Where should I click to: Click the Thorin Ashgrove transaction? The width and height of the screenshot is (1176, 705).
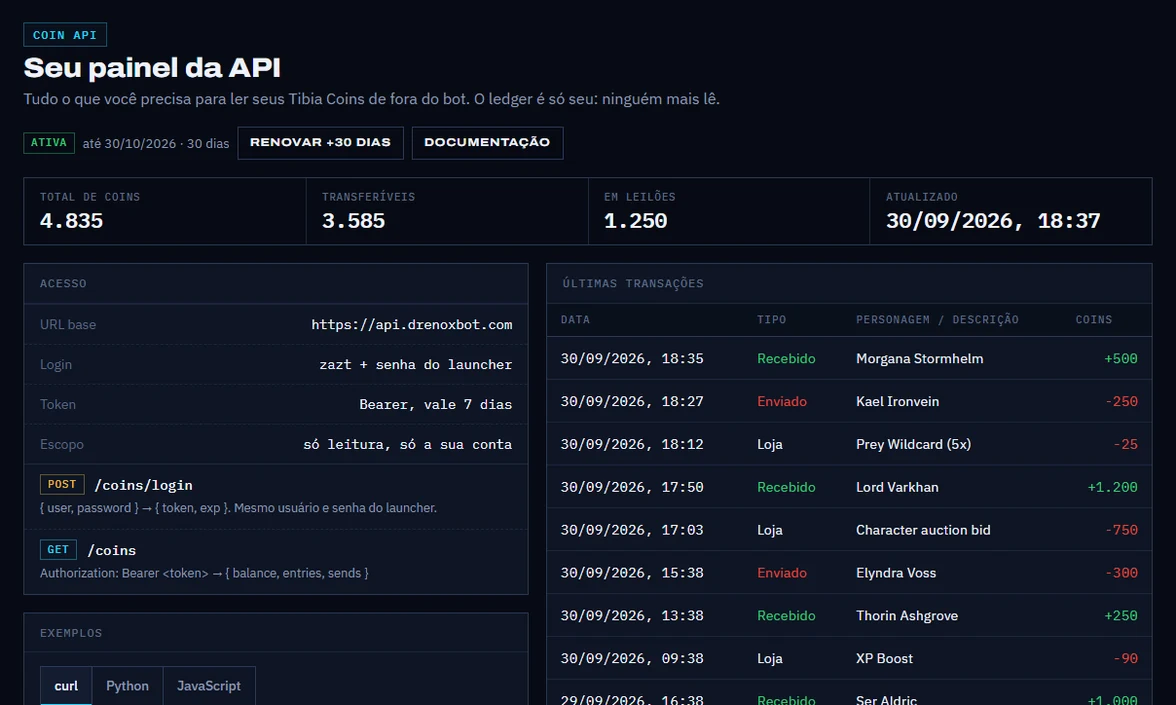click(x=849, y=615)
